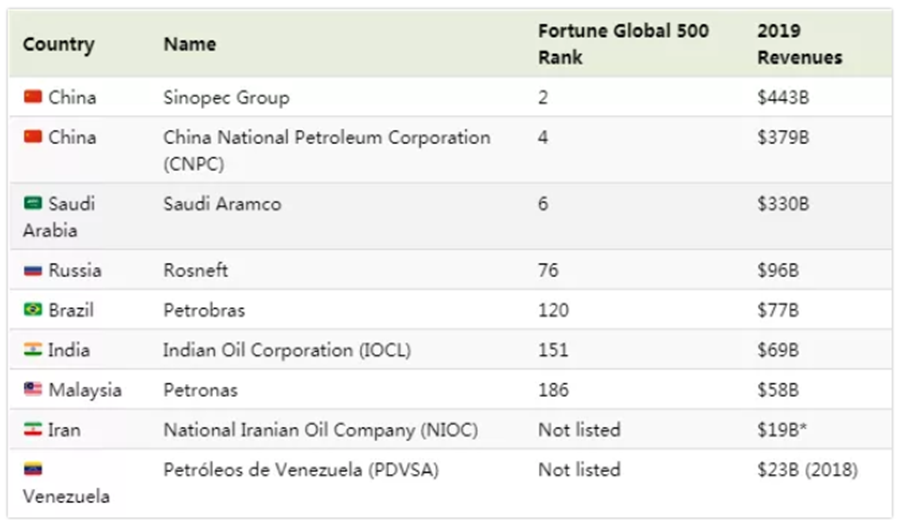Click the Iran flag icon
This screenshot has width=900, height=523.
tap(33, 429)
